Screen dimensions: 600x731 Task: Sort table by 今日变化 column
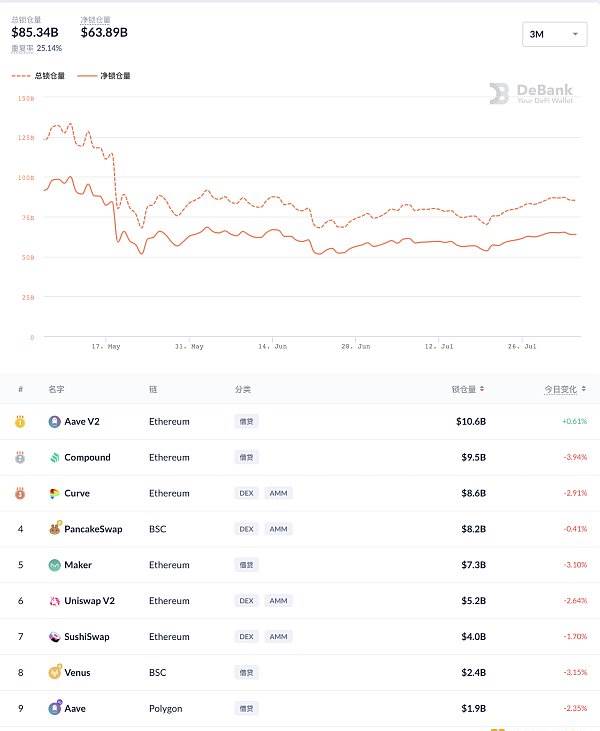(565, 389)
